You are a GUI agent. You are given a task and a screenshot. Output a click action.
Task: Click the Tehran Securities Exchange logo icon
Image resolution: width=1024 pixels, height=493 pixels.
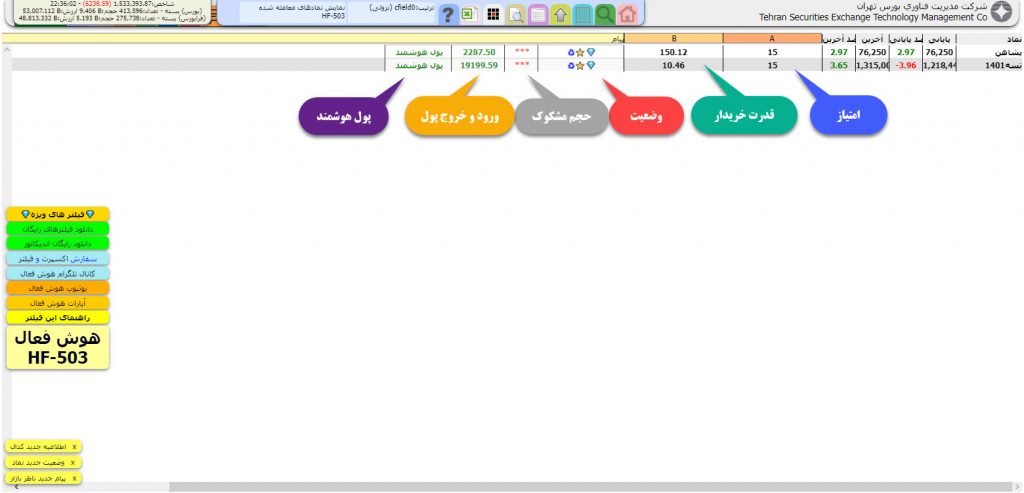click(1002, 12)
